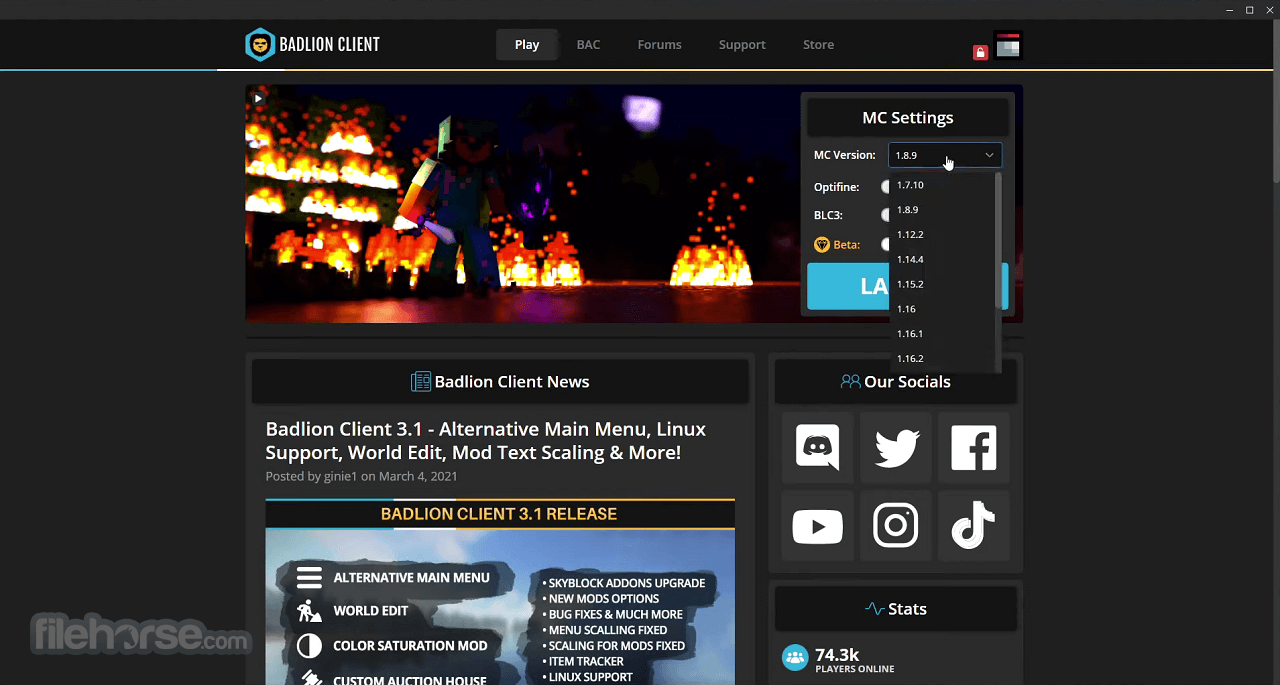The width and height of the screenshot is (1280, 685).
Task: Open the Facebook social link
Action: (974, 447)
